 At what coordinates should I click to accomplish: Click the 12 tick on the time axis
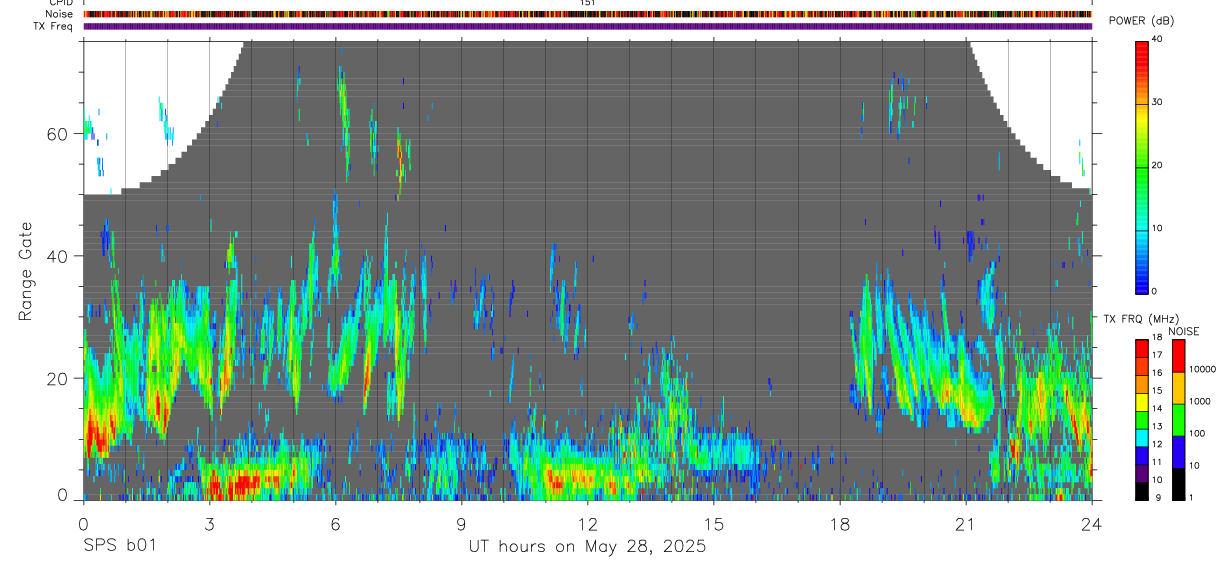pos(587,523)
